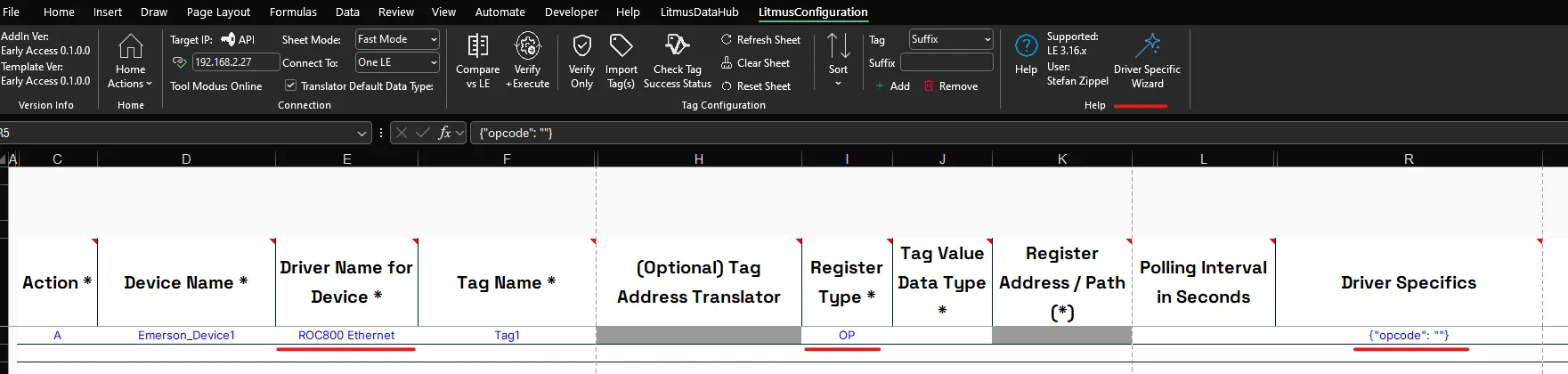1568x374 pixels.
Task: Open the Help ribbon tab
Action: pyautogui.click(x=628, y=12)
